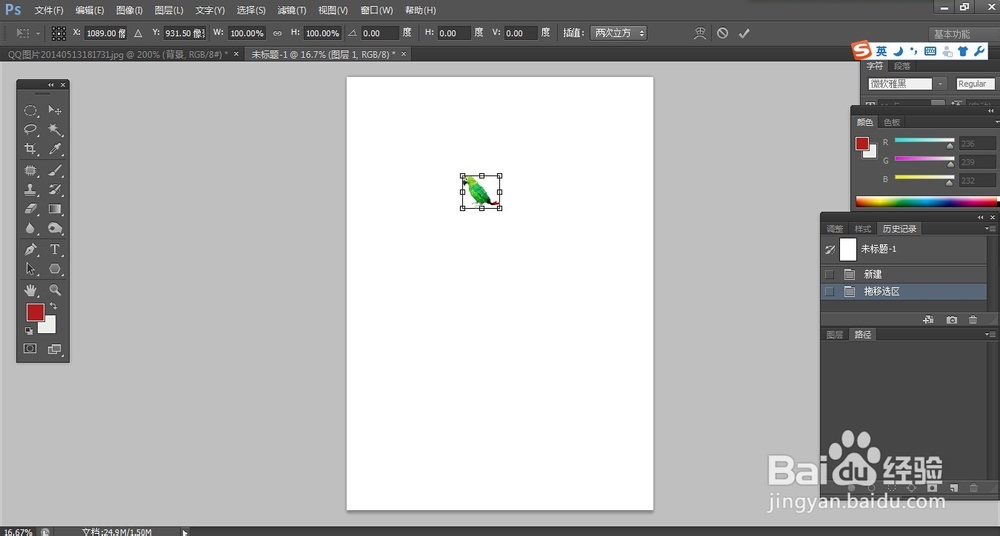The height and width of the screenshot is (536, 1000).
Task: Toggle screen mode button in toolbox
Action: [x=55, y=348]
